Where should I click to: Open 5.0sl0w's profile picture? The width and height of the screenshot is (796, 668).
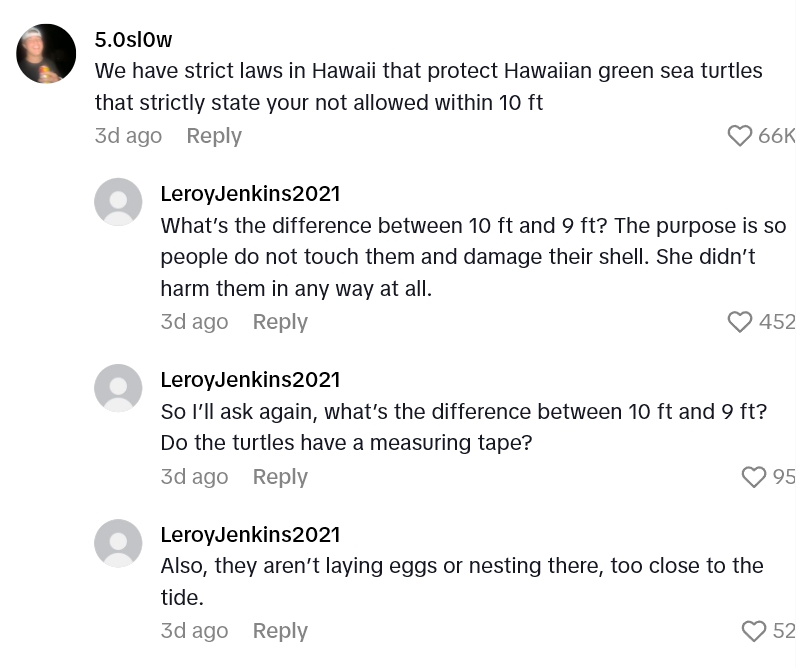[x=46, y=54]
